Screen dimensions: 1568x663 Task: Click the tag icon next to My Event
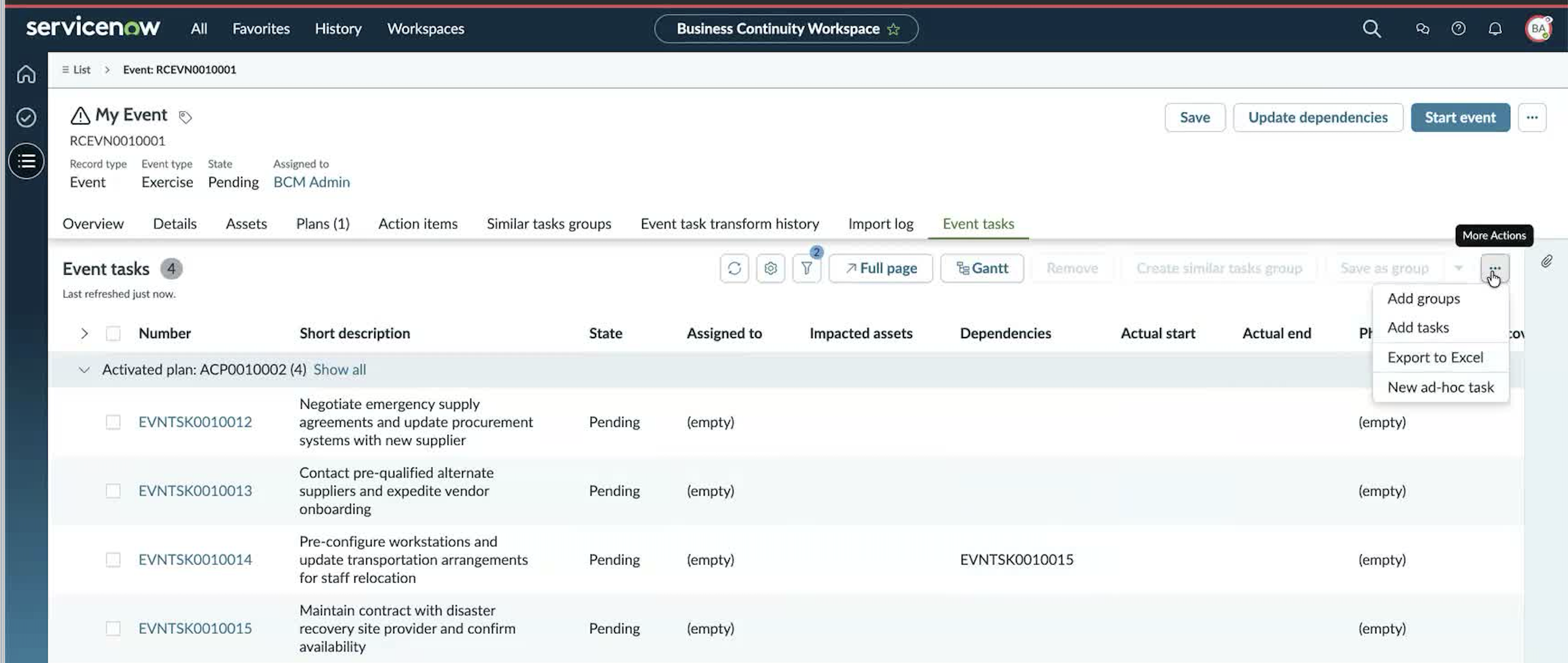tap(185, 117)
